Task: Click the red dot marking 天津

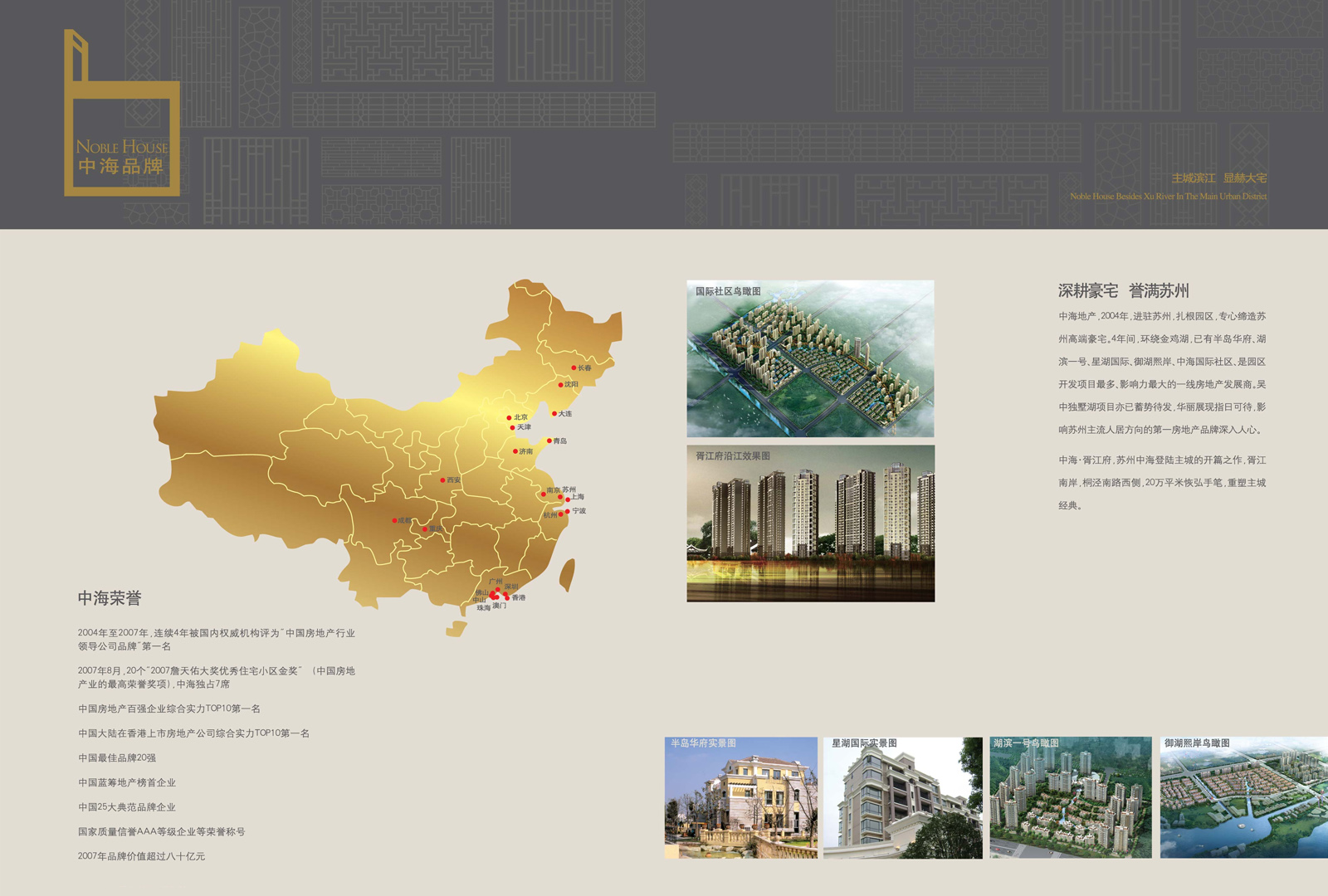Action: pos(513,427)
